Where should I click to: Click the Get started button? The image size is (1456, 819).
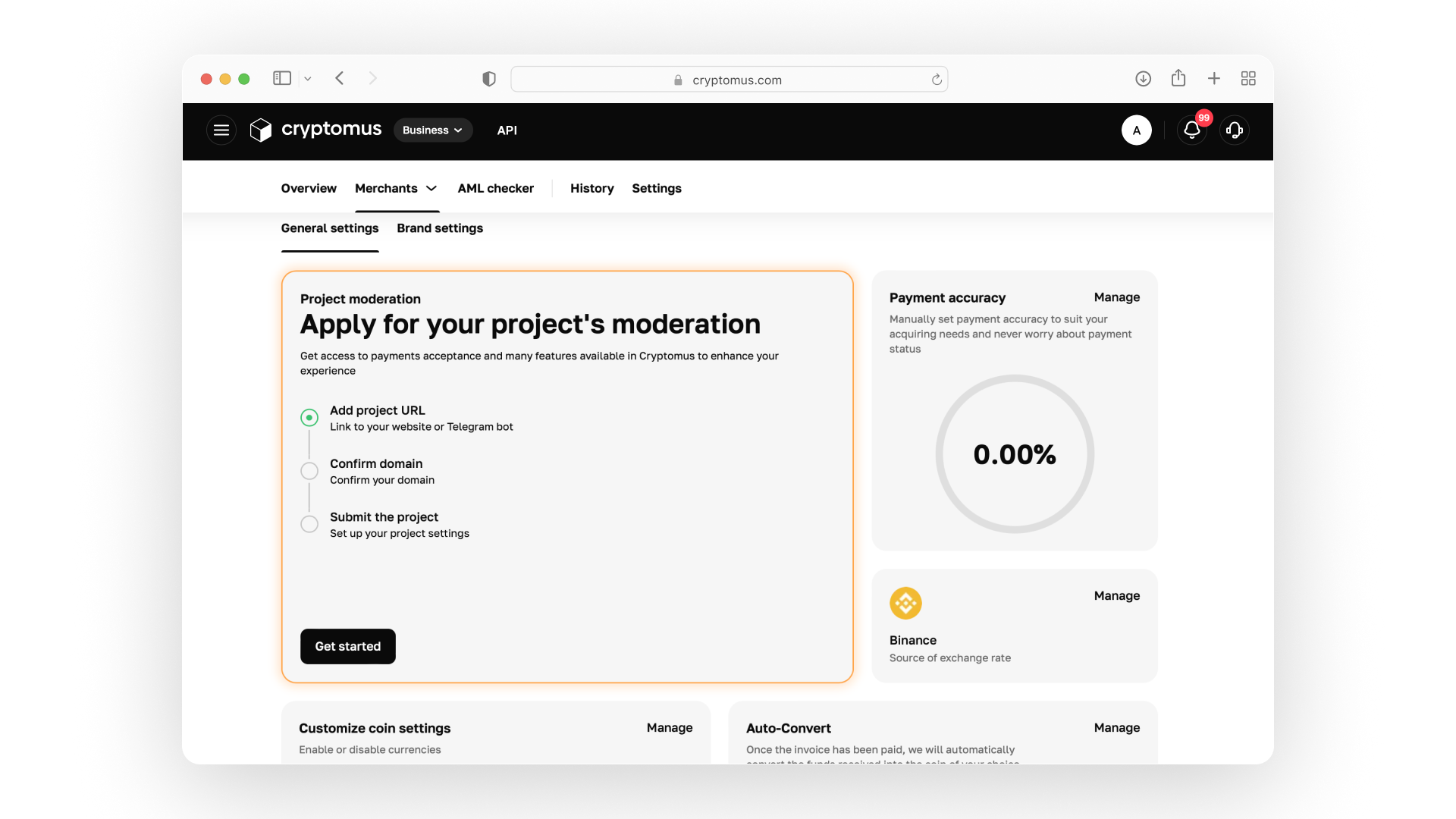[x=348, y=646]
